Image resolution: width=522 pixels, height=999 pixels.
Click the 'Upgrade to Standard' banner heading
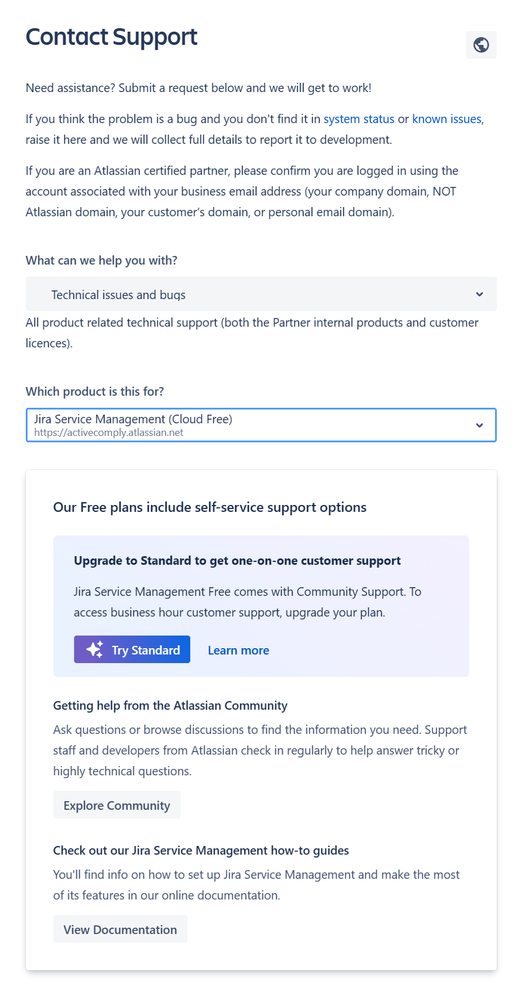pos(237,561)
